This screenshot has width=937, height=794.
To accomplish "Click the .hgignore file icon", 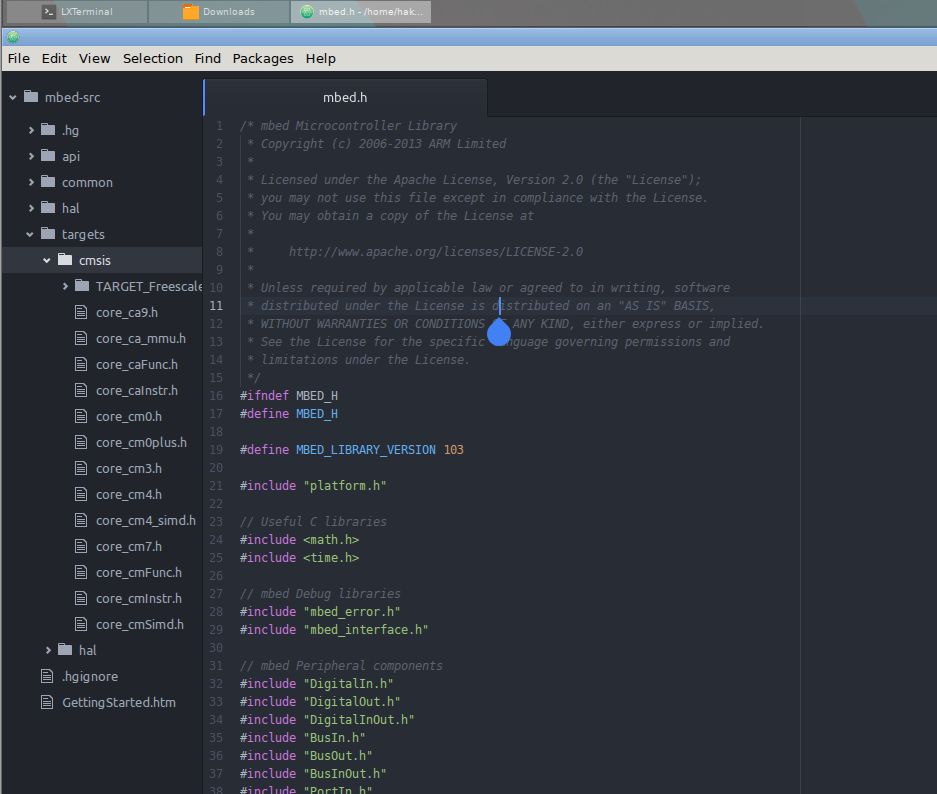I will pos(45,676).
